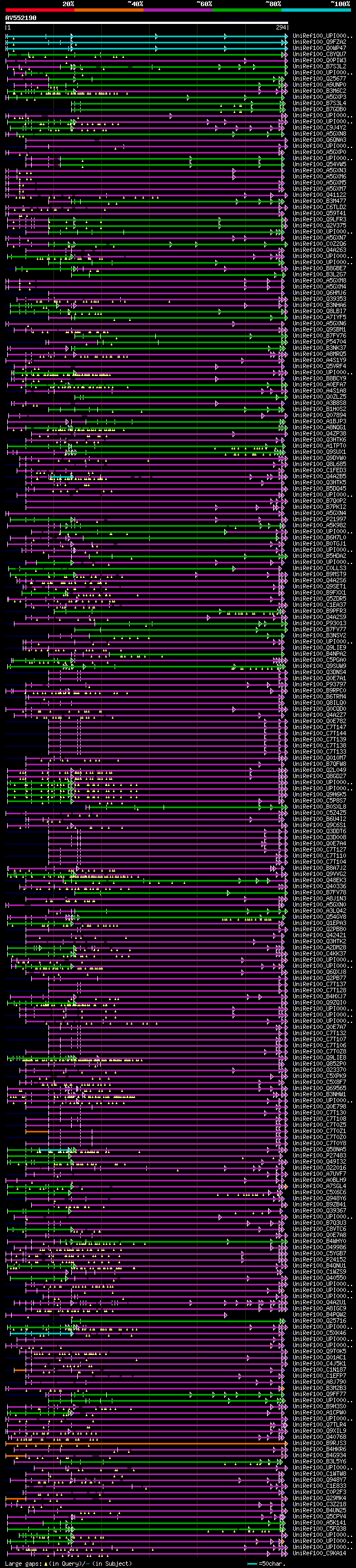Open the UniRef100_A9UNP0 entry
The height and width of the screenshot is (1568, 356).
(319, 85)
